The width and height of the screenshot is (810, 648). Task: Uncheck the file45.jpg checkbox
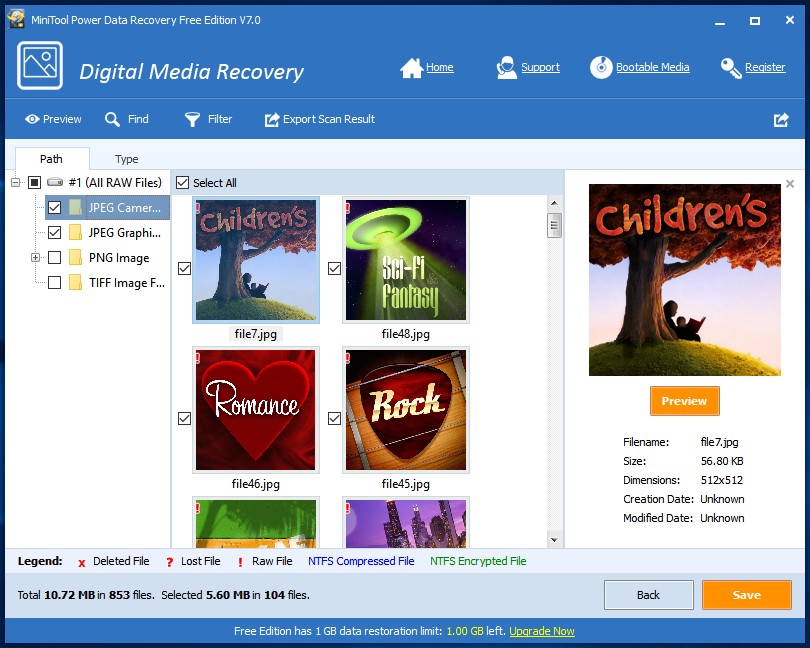point(334,419)
